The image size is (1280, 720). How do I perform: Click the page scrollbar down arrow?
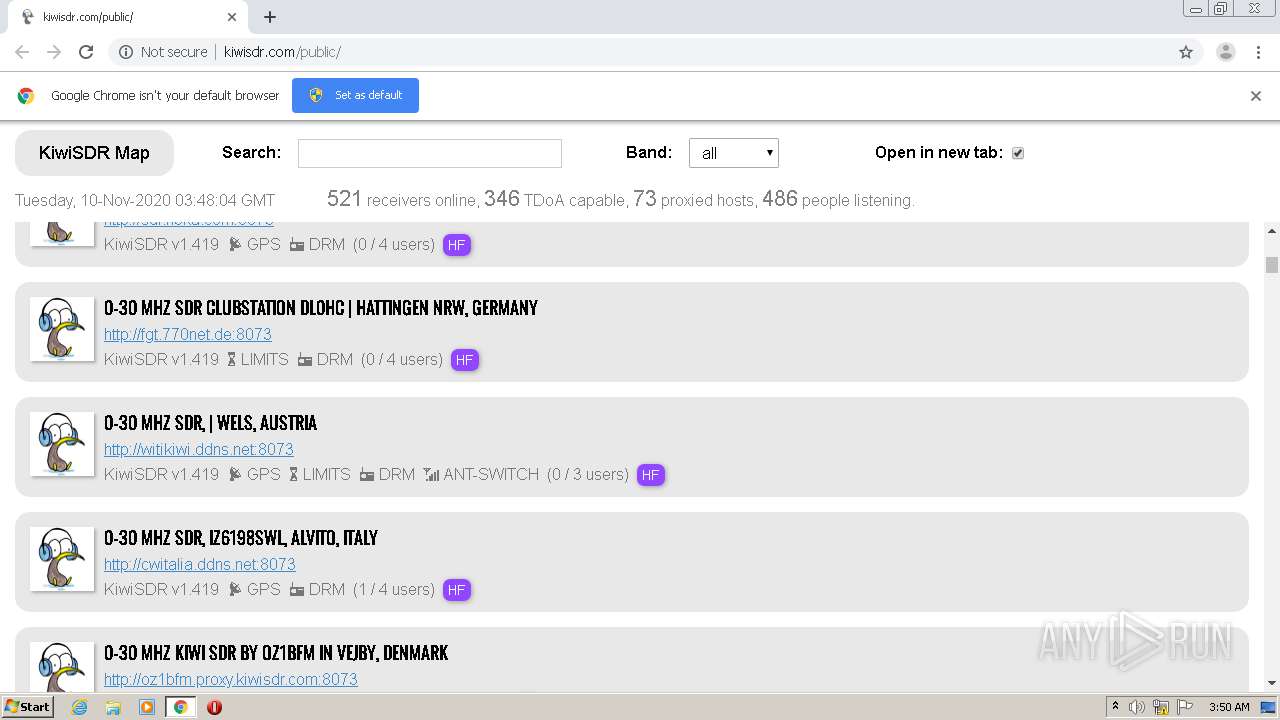click(x=1272, y=683)
